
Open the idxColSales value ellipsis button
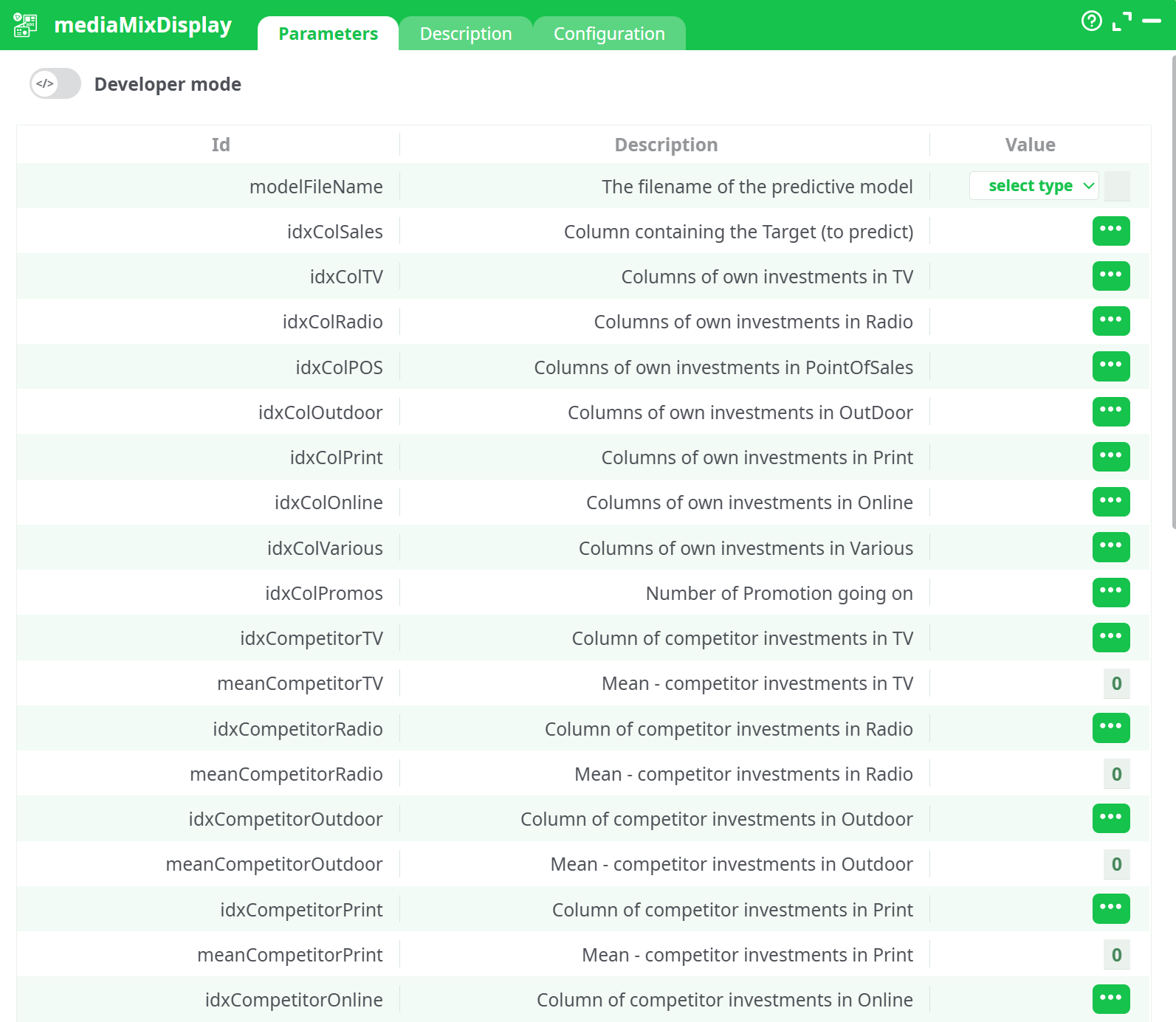point(1110,230)
